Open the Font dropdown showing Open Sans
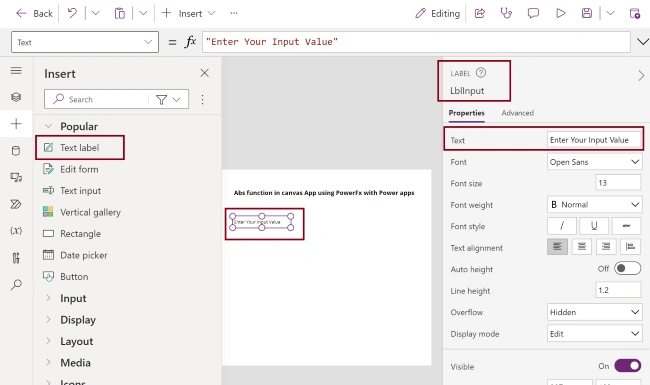This screenshot has width=650, height=385. (594, 162)
